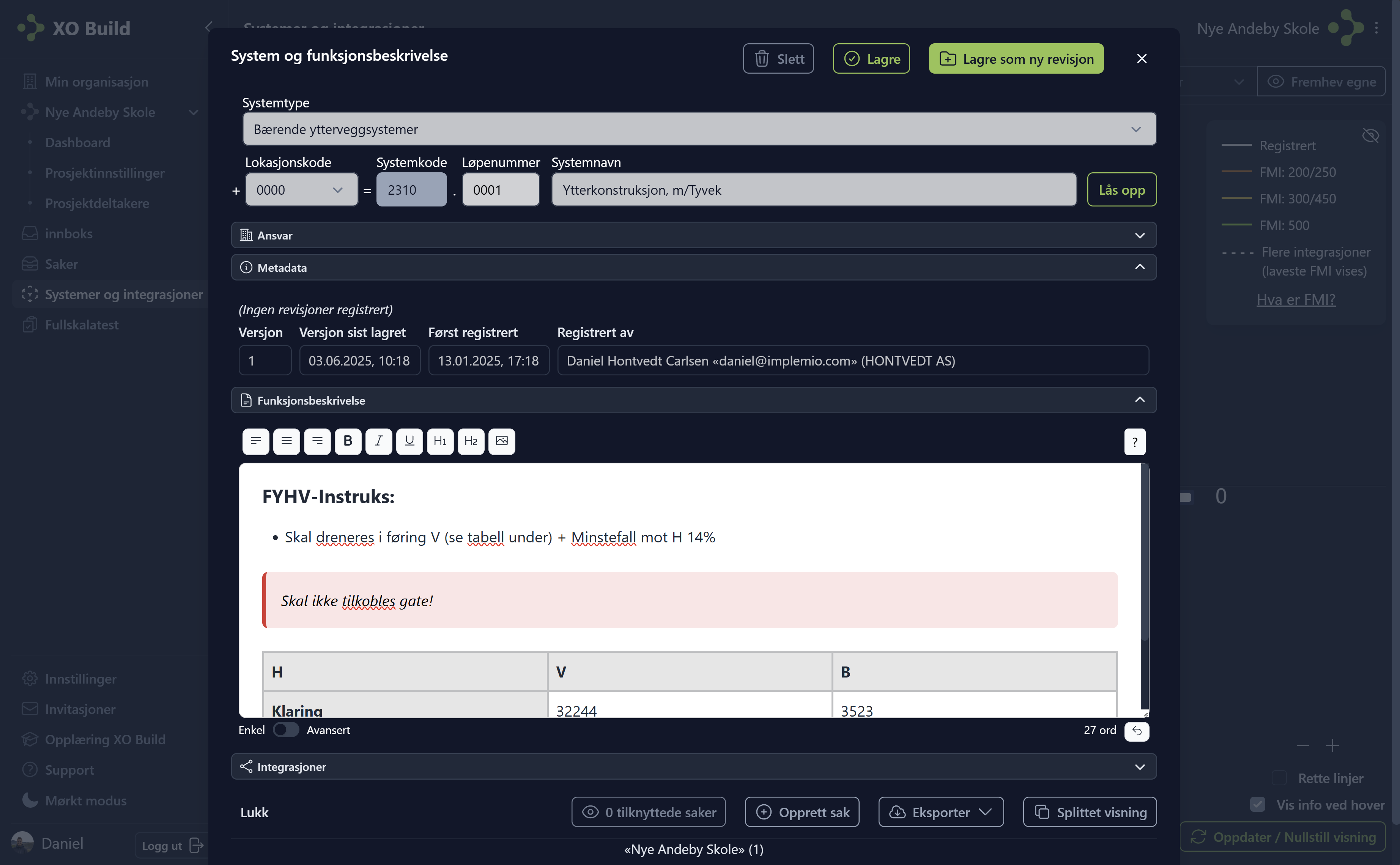Open the Systemtype dropdown
The image size is (1400, 865).
[x=699, y=129]
